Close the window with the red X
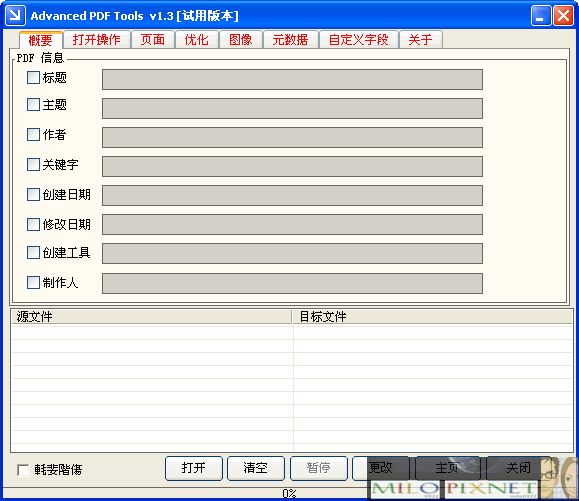Image resolution: width=579 pixels, height=501 pixels. tap(563, 16)
